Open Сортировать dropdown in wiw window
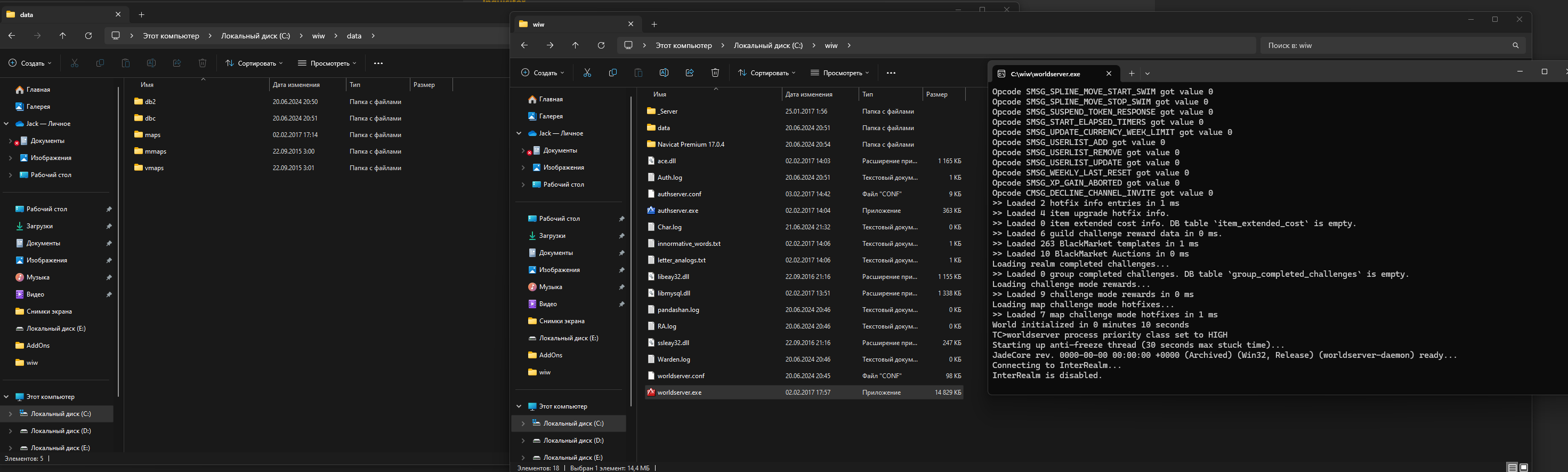This screenshot has width=1568, height=472. coord(766,73)
